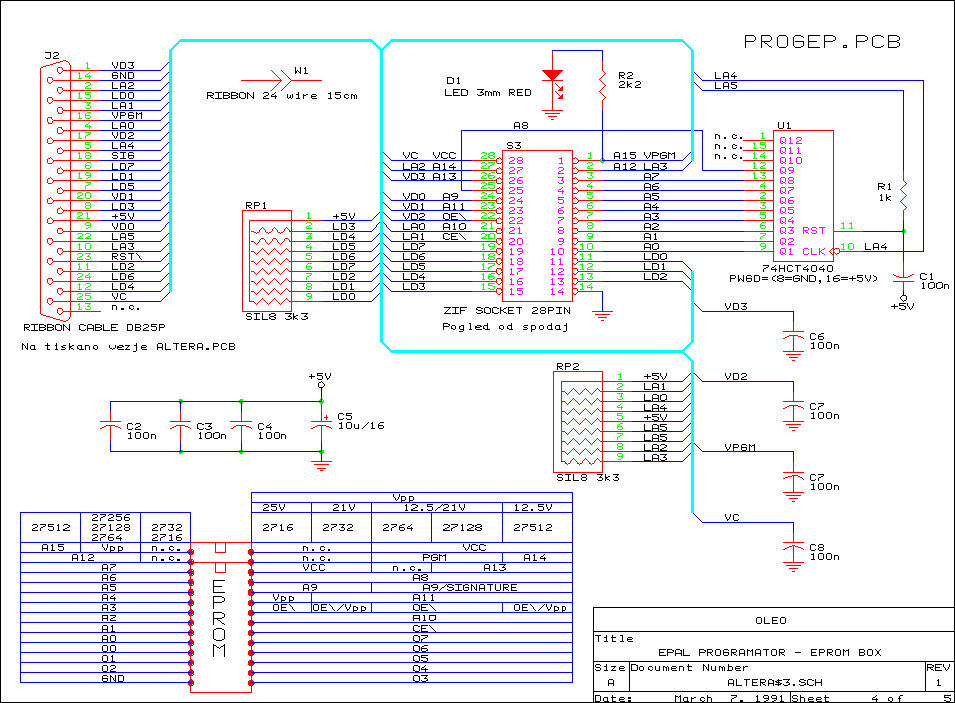Viewport: 955px width, 703px height.
Task: Click the RP2 SIL8 resistor pack
Action: coord(578,418)
